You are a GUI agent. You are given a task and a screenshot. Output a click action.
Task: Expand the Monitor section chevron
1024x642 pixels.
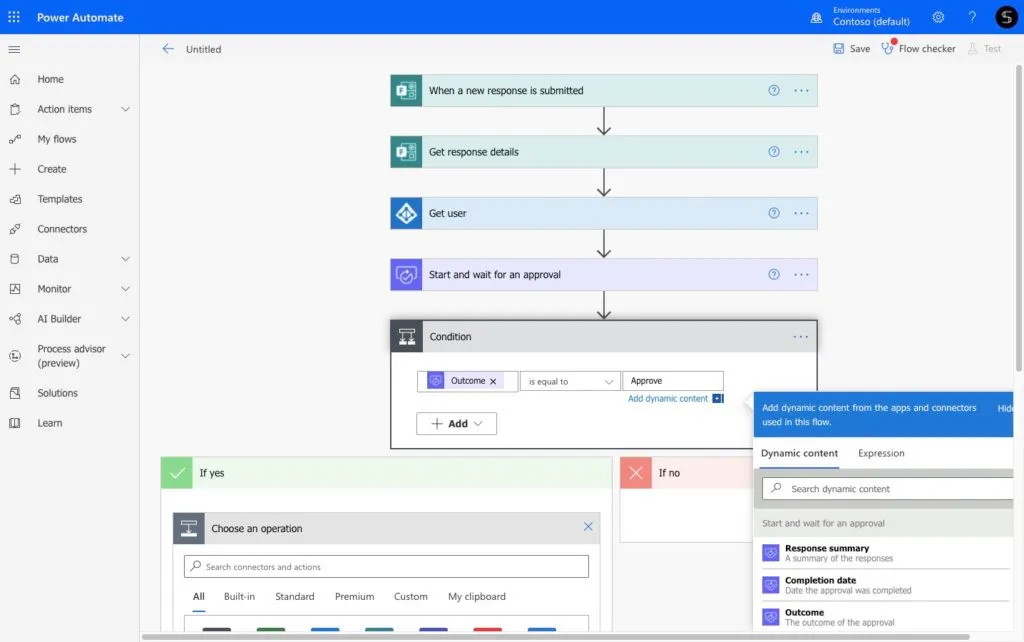[x=125, y=289]
